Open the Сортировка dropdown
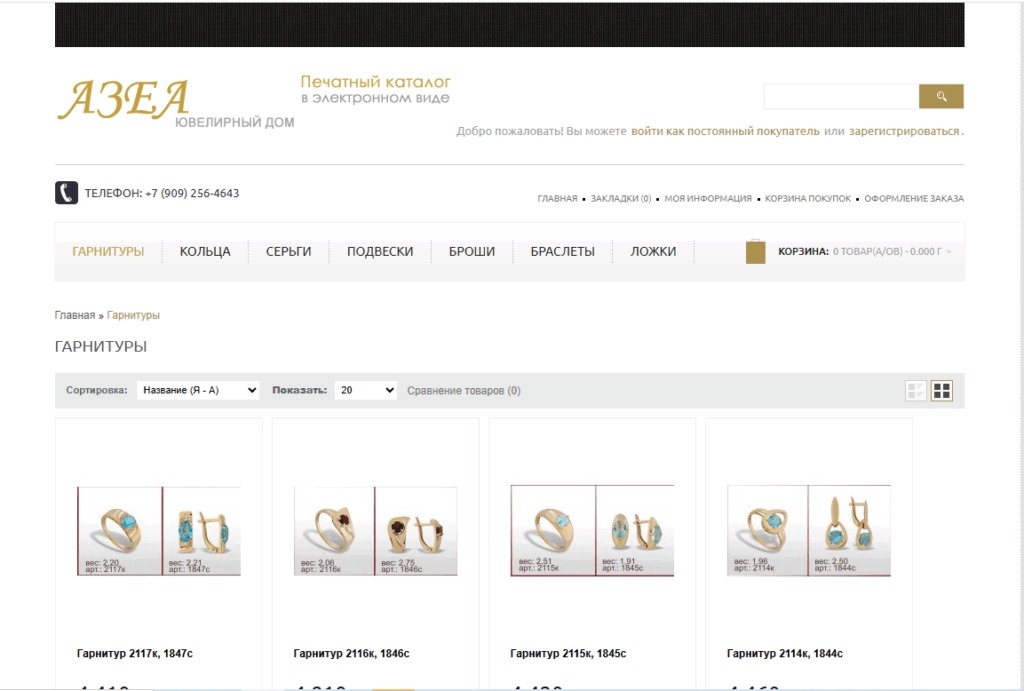Viewport: 1024px width, 691px height. click(x=198, y=390)
